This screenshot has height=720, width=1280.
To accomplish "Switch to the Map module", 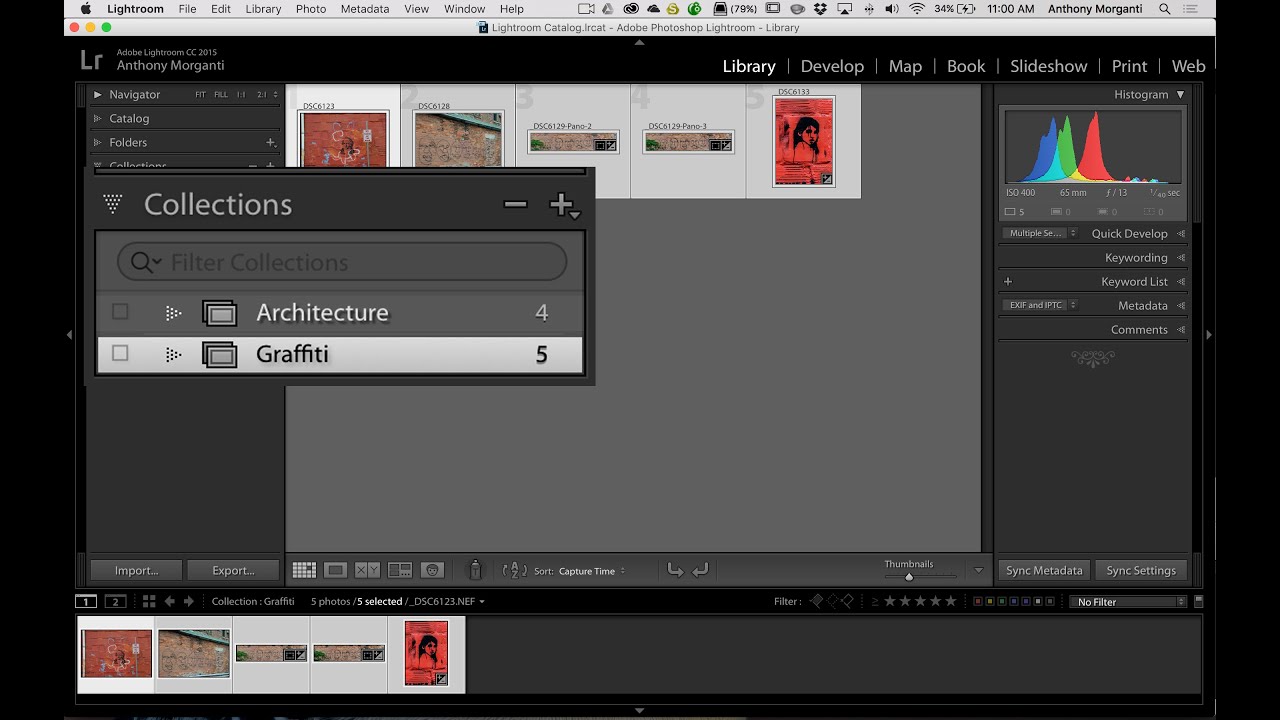I will [905, 66].
